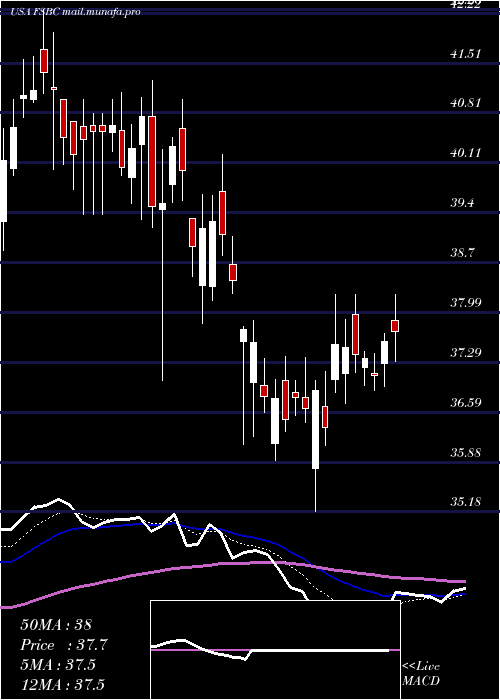Click the '<<Live MACD' label
Screen dimensions: 500x700
[x=421, y=674]
